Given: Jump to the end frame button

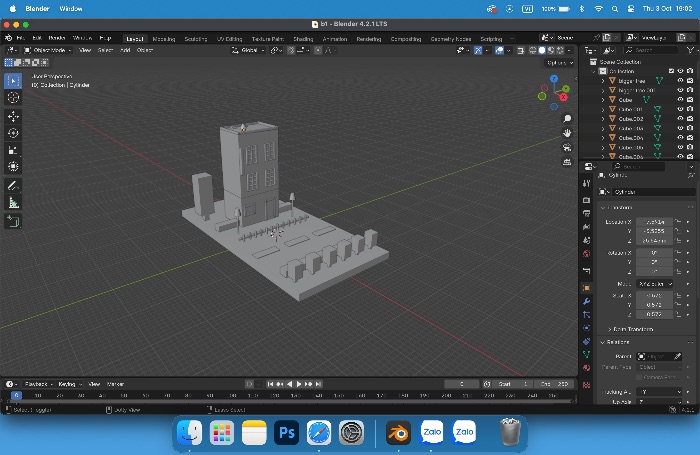Looking at the screenshot, I should click(x=318, y=384).
